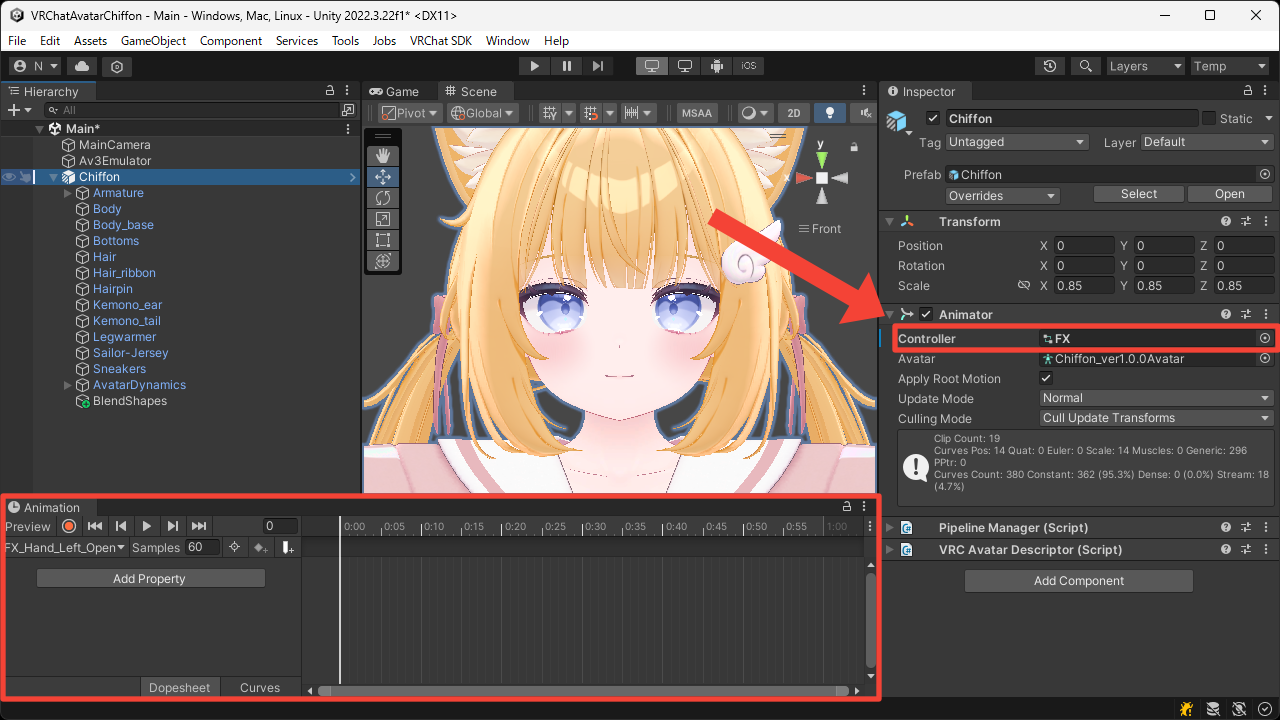Select the Hand view tool

(x=382, y=156)
